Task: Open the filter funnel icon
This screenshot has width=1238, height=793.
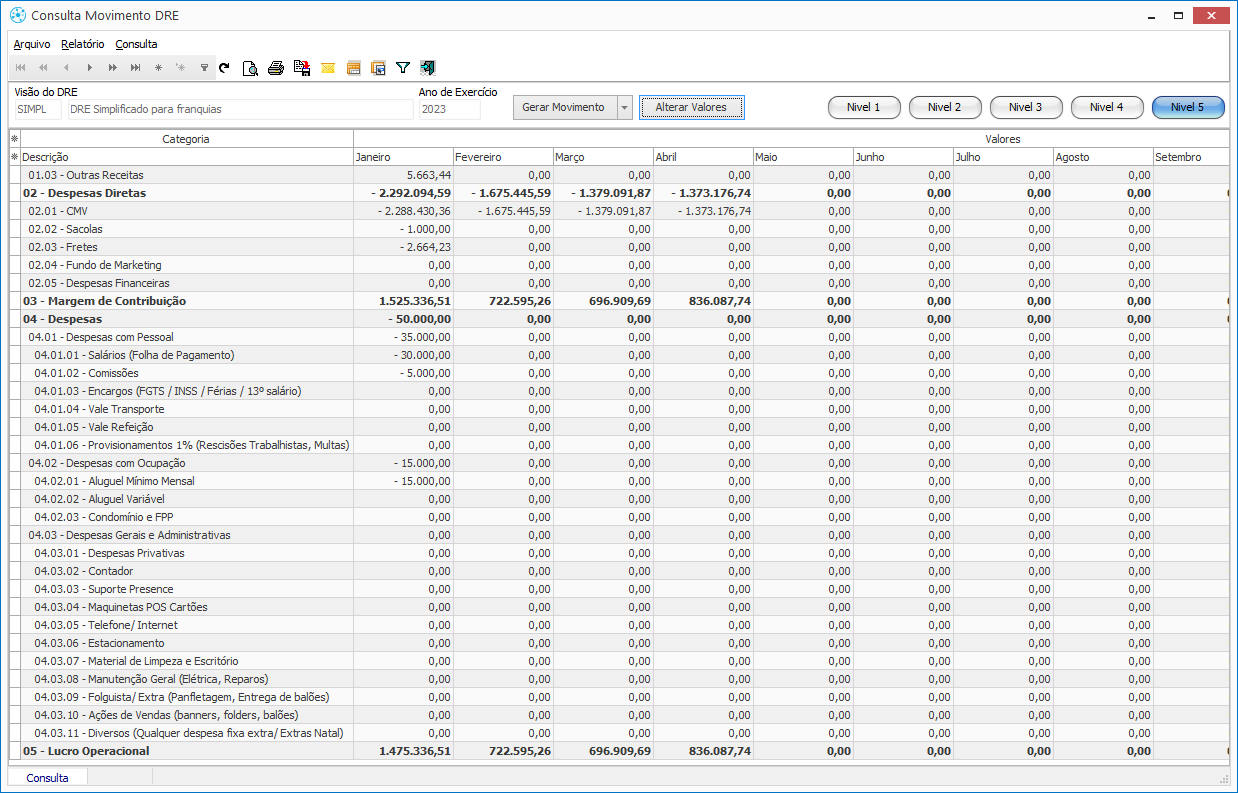Action: pos(403,68)
